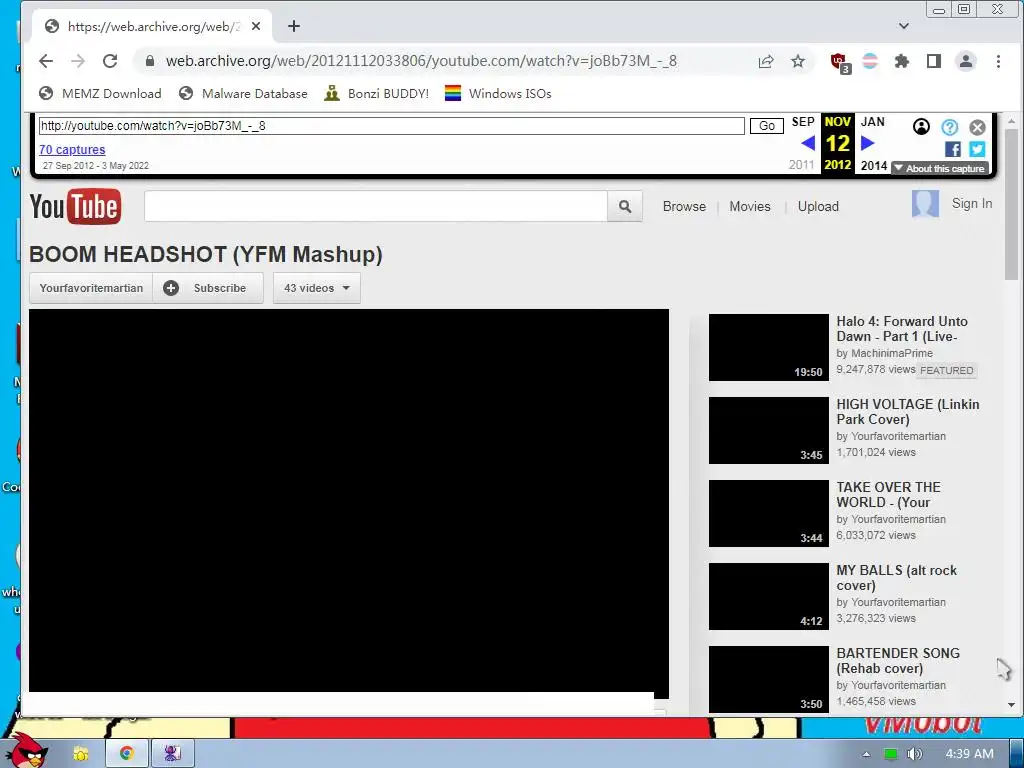This screenshot has width=1024, height=768.
Task: Select year 2011 in the Wayback toolbar
Action: coord(801,165)
